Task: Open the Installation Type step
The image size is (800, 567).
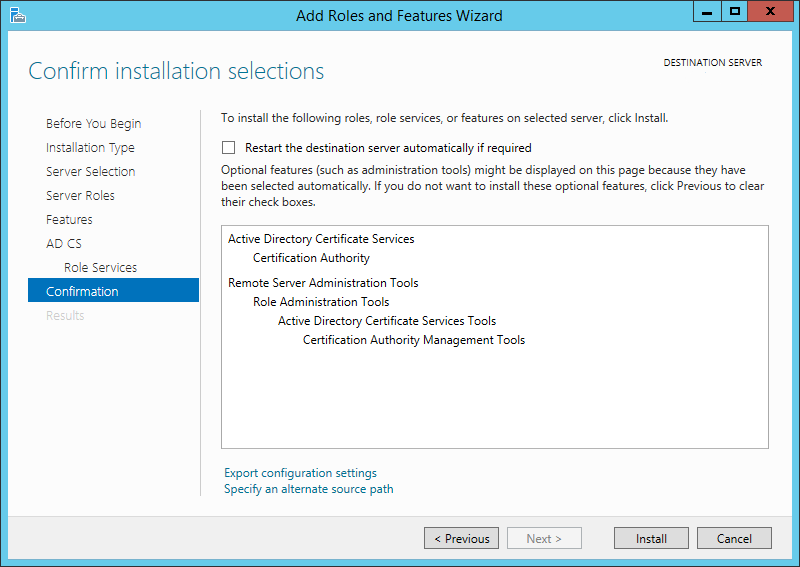Action: (90, 148)
